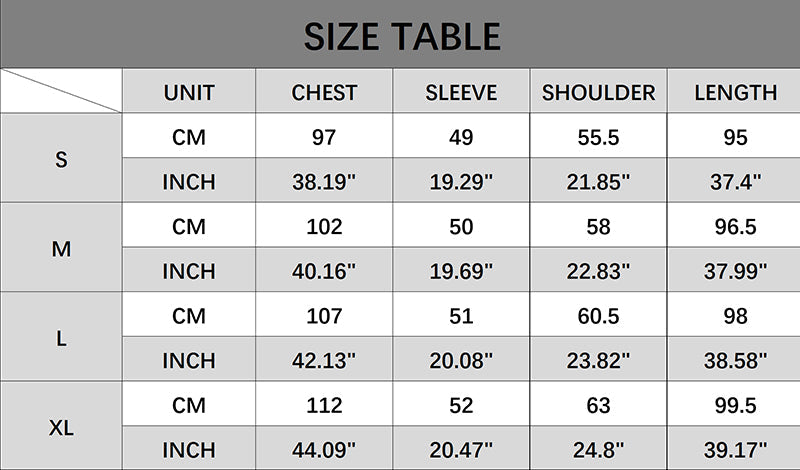Select the 38.19" chest inch cell
This screenshot has height=470, width=800.
click(324, 182)
